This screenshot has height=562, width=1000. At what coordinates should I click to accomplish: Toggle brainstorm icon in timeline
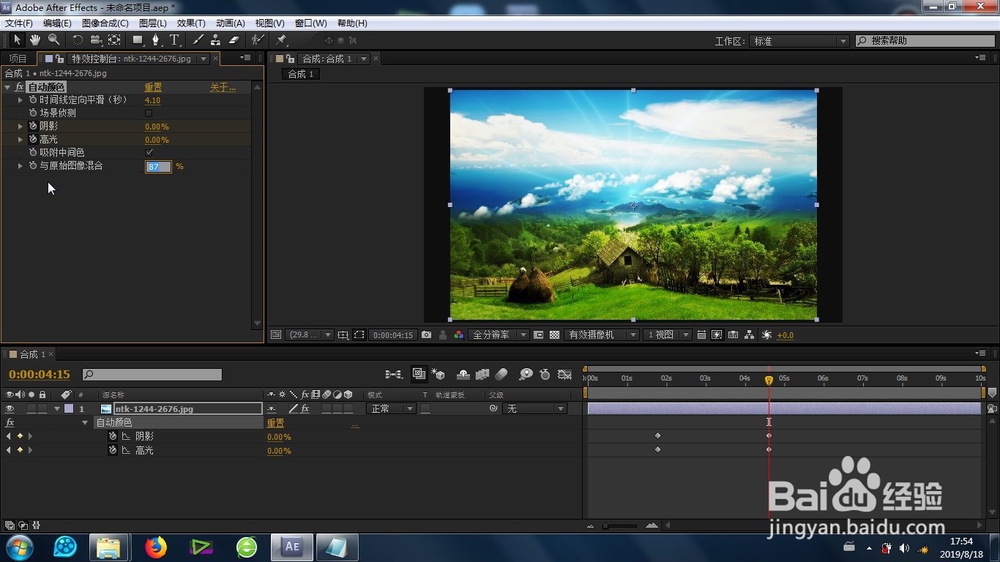tap(526, 374)
